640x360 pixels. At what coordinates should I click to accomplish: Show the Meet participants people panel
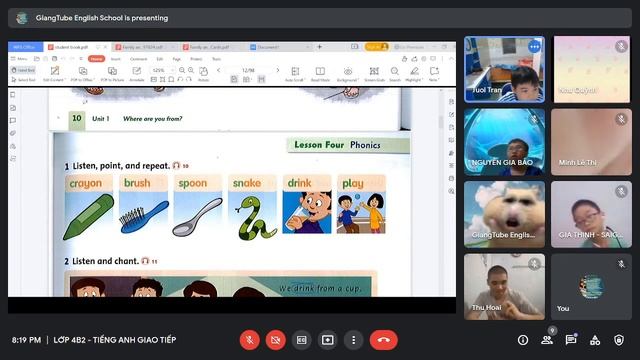[x=547, y=340]
